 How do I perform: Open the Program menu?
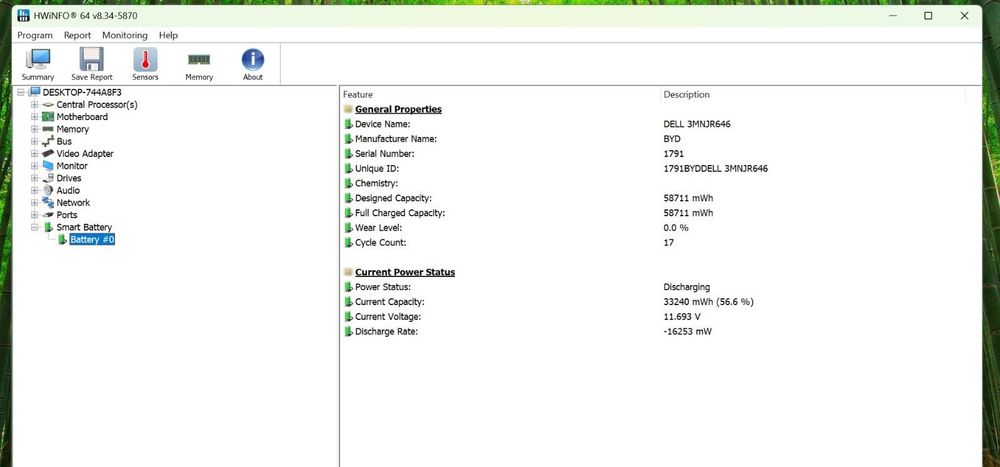(35, 35)
